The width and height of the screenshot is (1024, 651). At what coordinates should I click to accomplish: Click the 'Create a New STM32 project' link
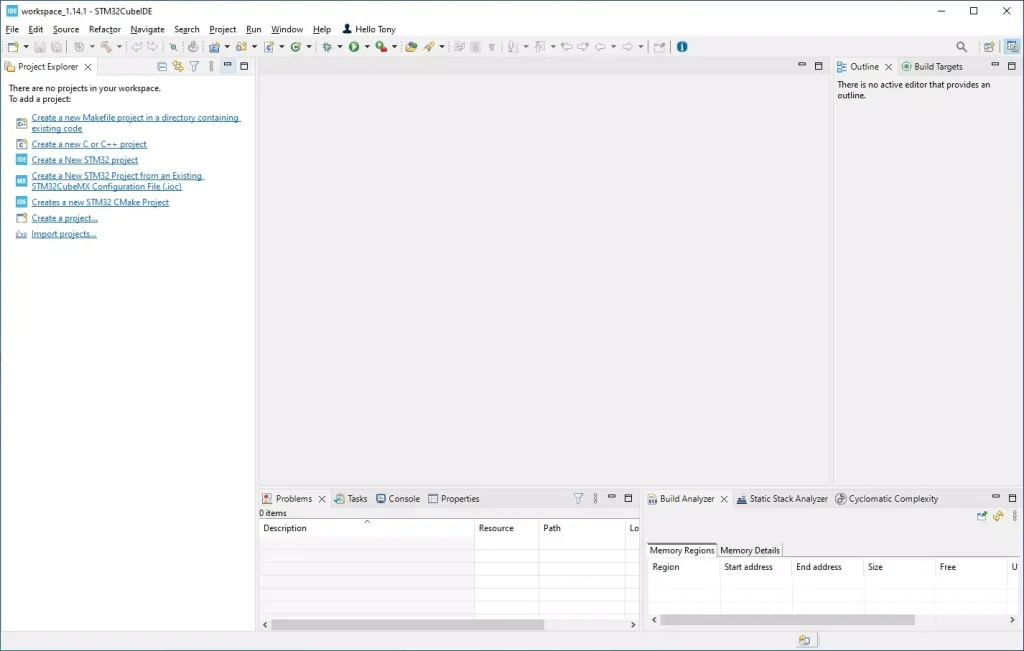pos(85,160)
